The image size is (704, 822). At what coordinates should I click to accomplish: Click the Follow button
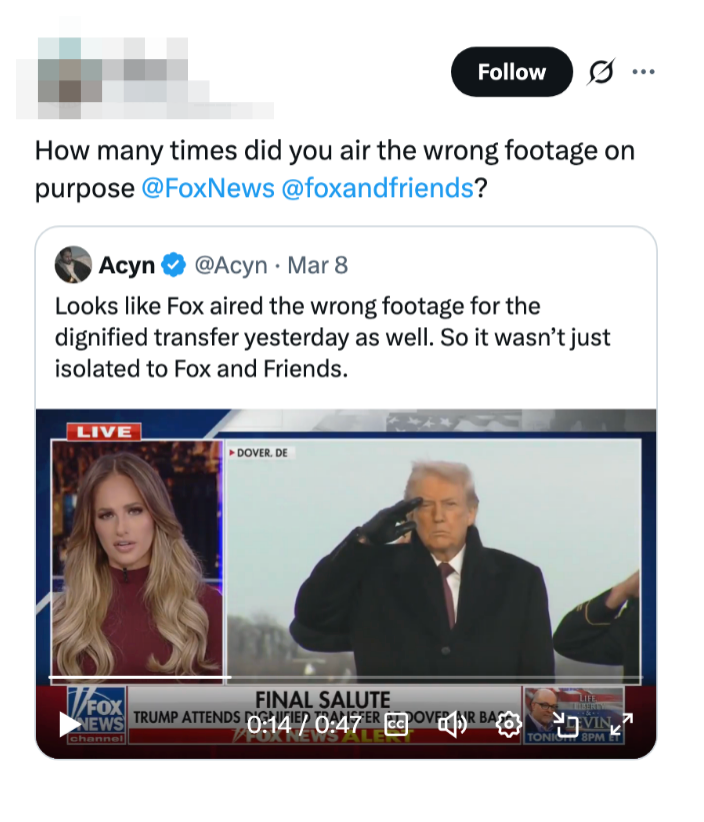pyautogui.click(x=511, y=72)
